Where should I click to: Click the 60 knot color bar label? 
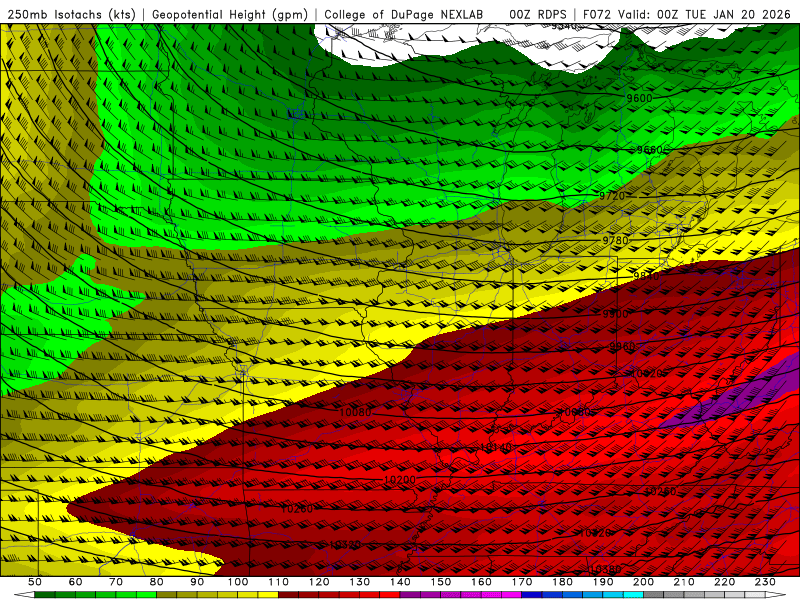pyautogui.click(x=75, y=582)
